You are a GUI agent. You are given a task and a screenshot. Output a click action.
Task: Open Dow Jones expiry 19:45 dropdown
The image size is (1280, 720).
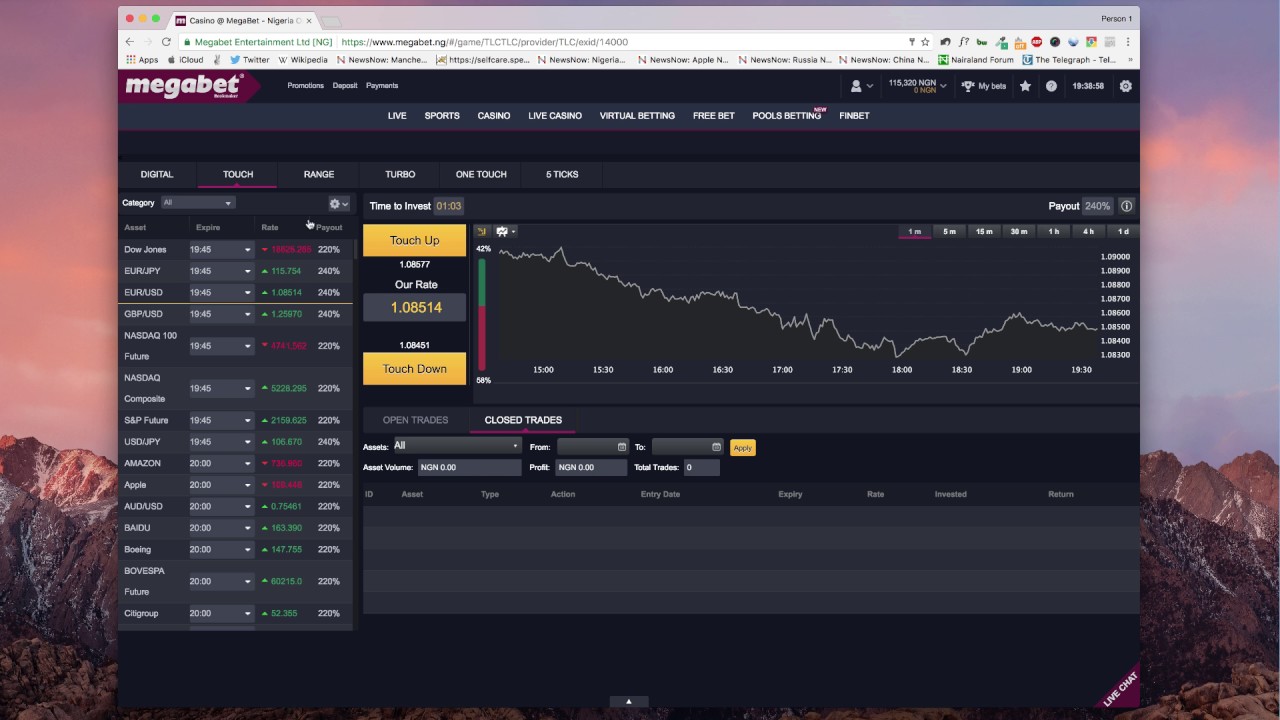pos(221,249)
